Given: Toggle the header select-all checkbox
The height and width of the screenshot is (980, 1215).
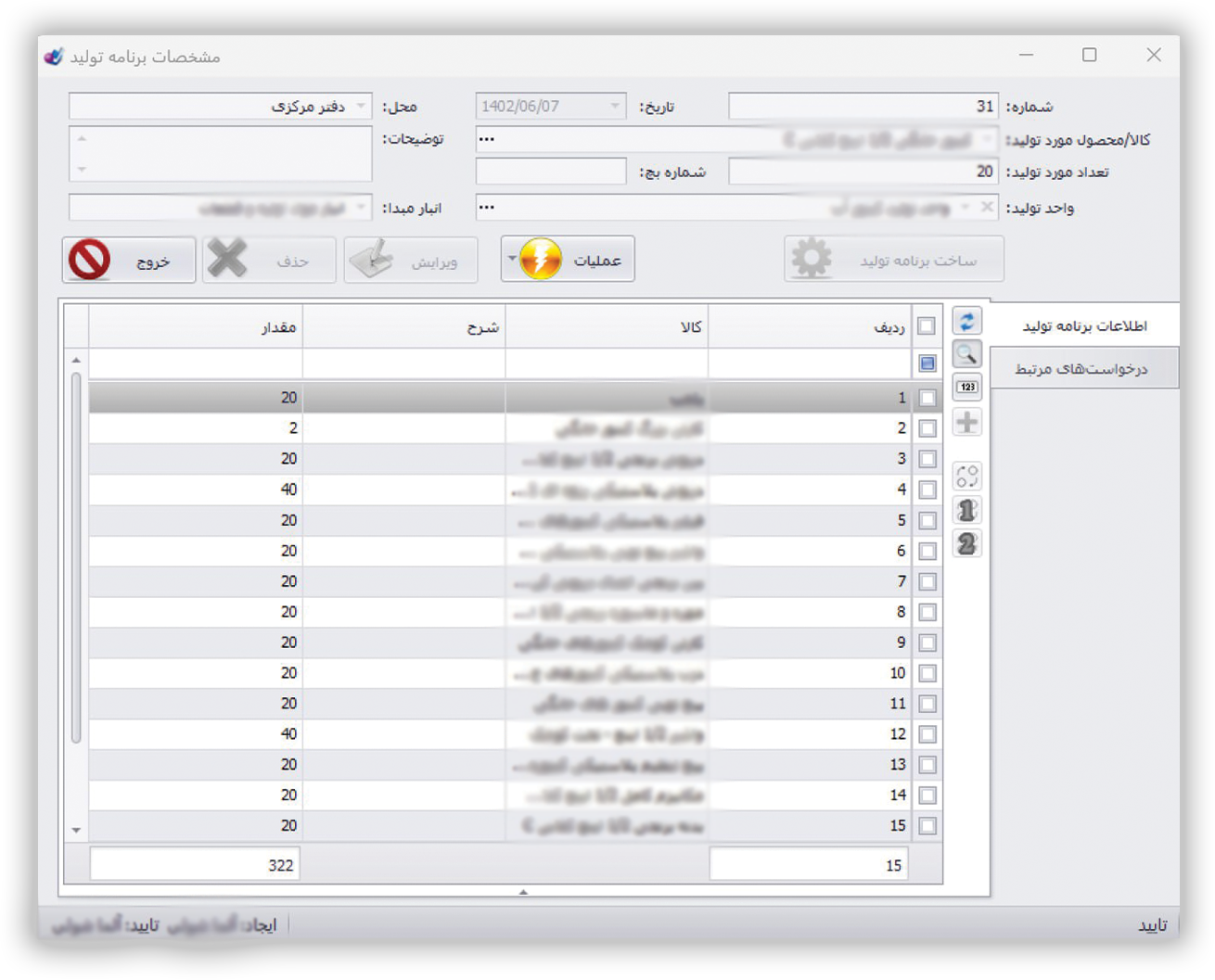Looking at the screenshot, I should (926, 325).
